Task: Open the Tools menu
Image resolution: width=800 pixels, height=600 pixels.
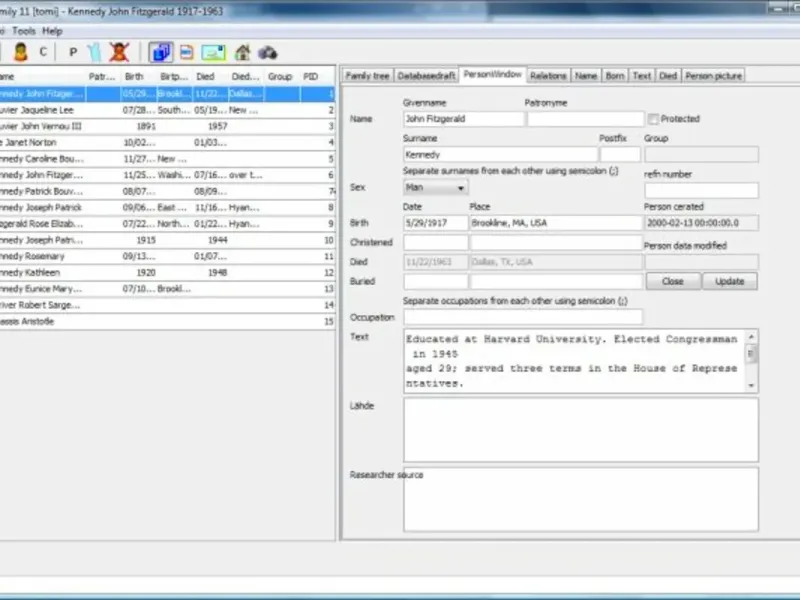Action: 24,31
